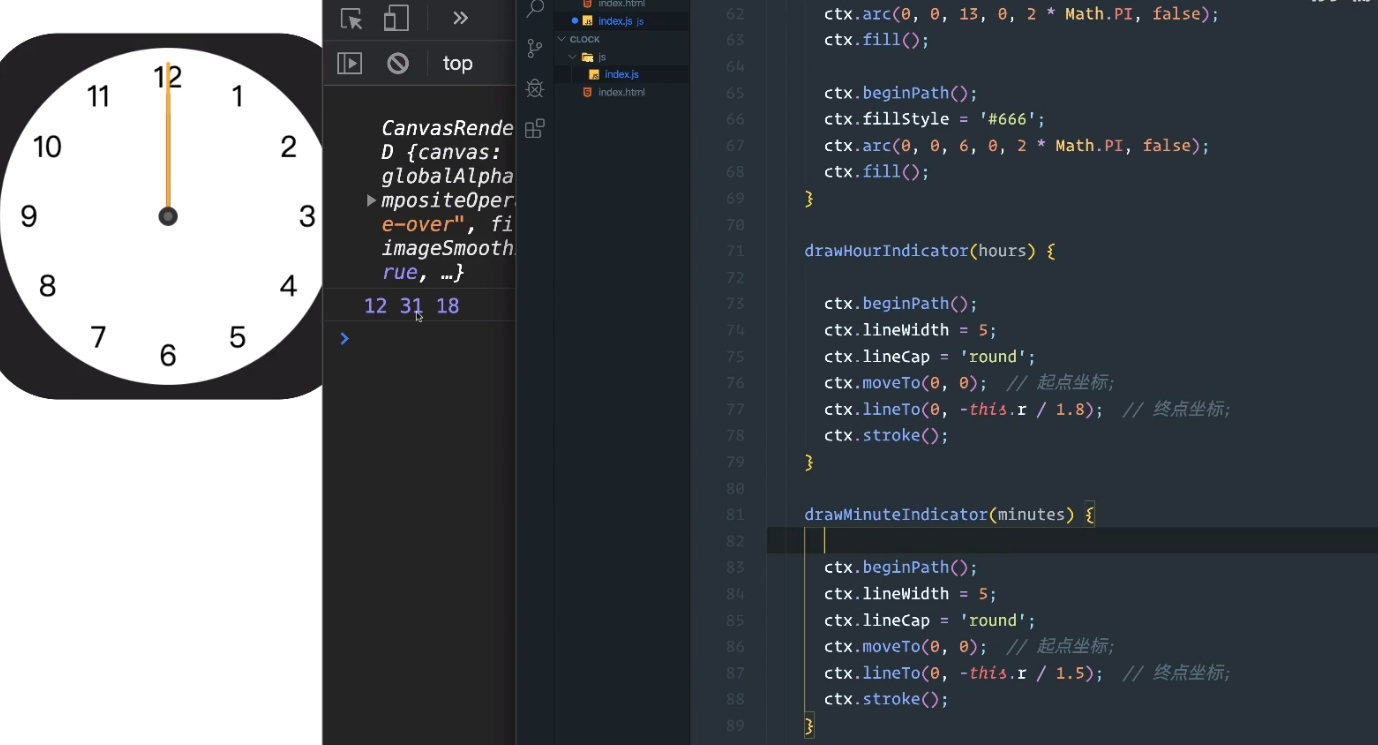The image size is (1378, 745).
Task: Click ctx.fillStyle = '#666' code line
Action: tap(934, 119)
